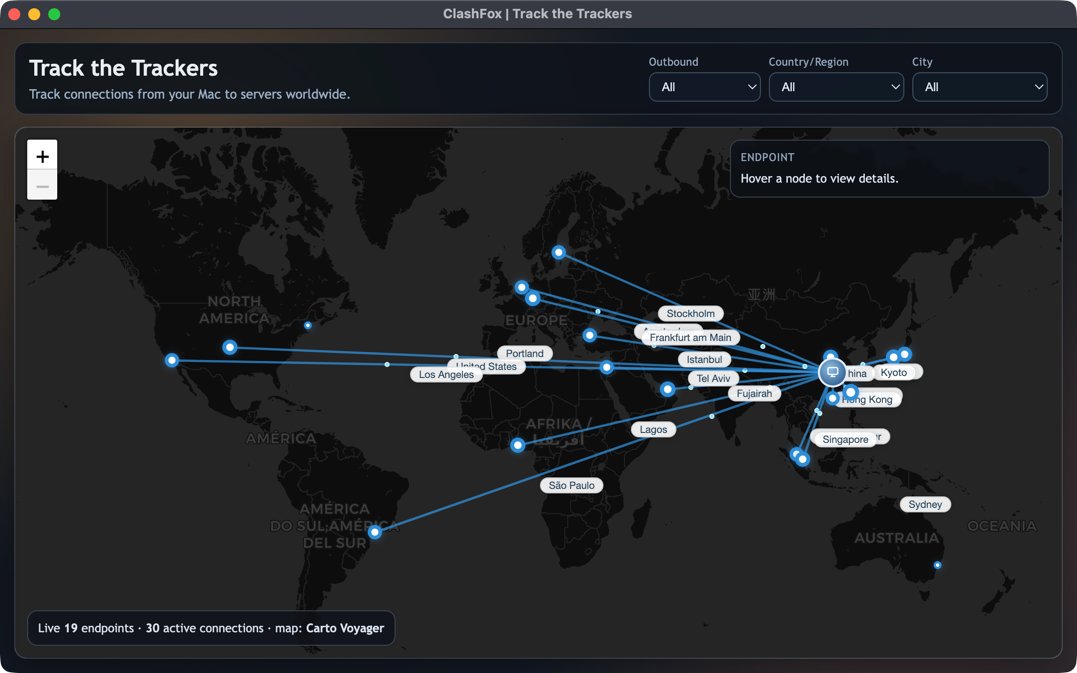Click the zoom out button on the map
The image size is (1077, 673).
click(x=42, y=185)
